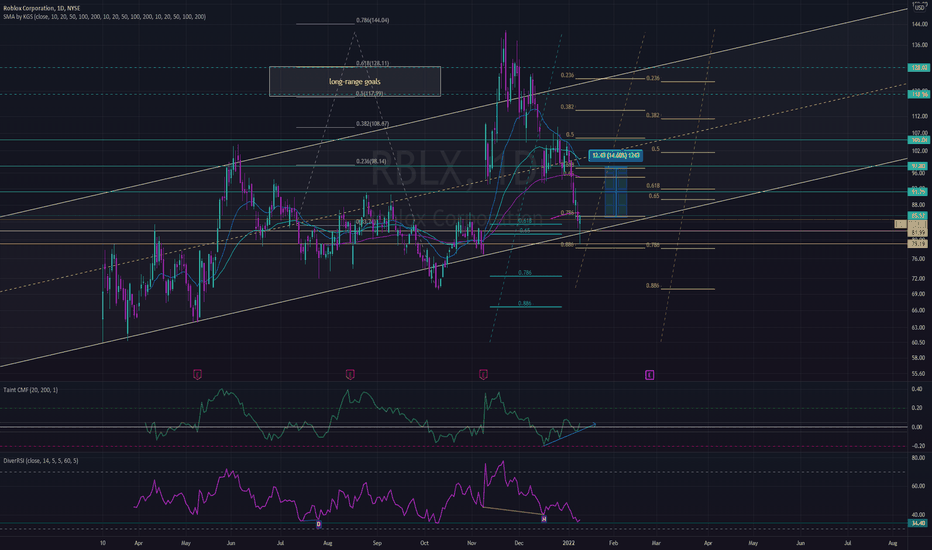Click the 34.40 RSI value label
This screenshot has height=550, width=932.
[x=918, y=523]
